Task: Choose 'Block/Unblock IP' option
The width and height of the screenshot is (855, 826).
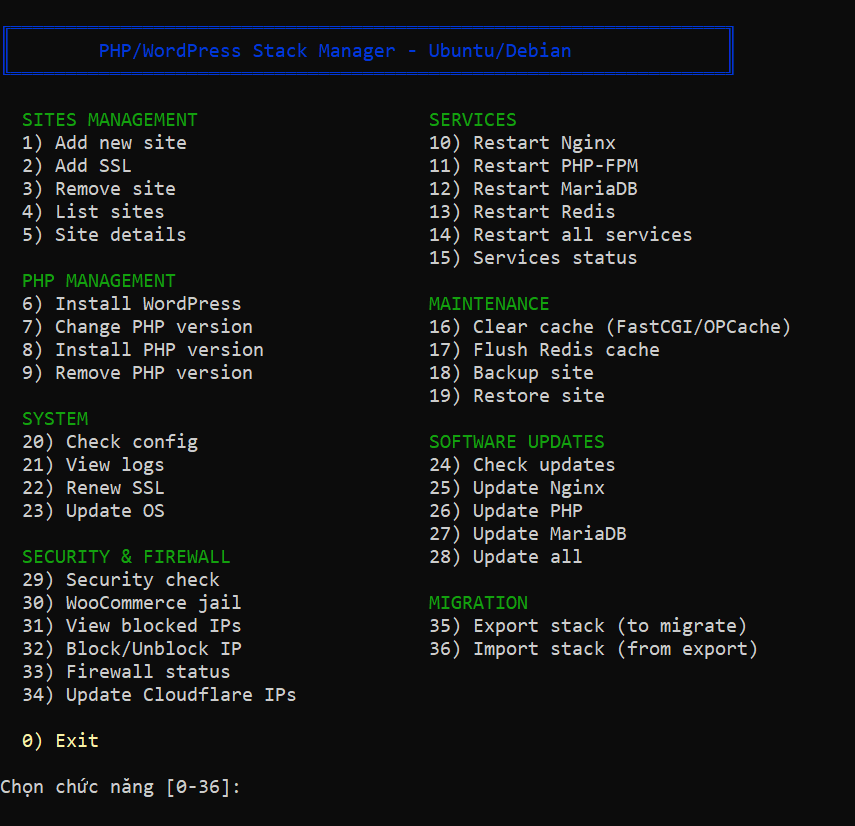Action: pos(132,649)
